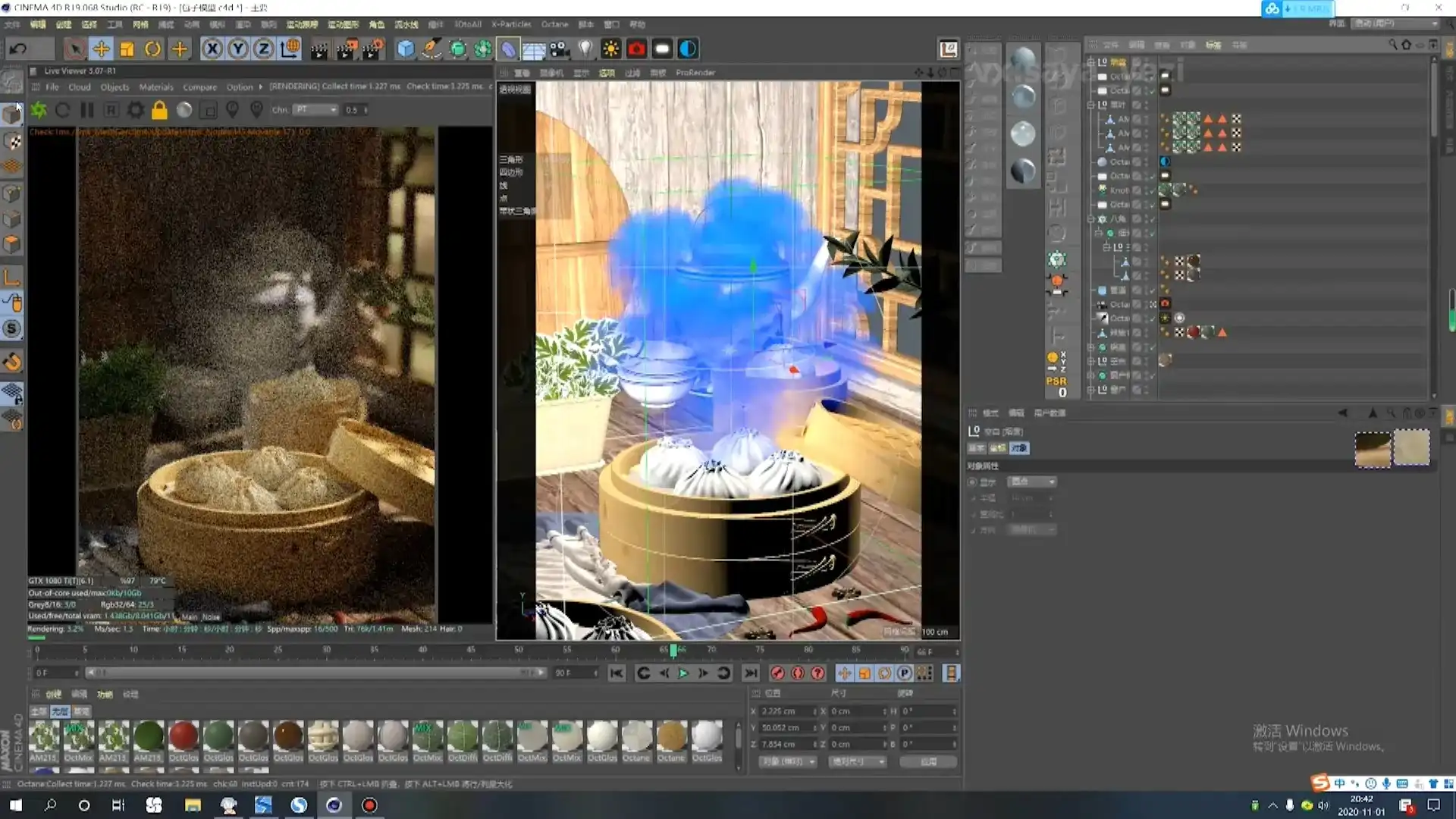1456x819 pixels.
Task: Open the ProRender viewport menu
Action: point(695,73)
